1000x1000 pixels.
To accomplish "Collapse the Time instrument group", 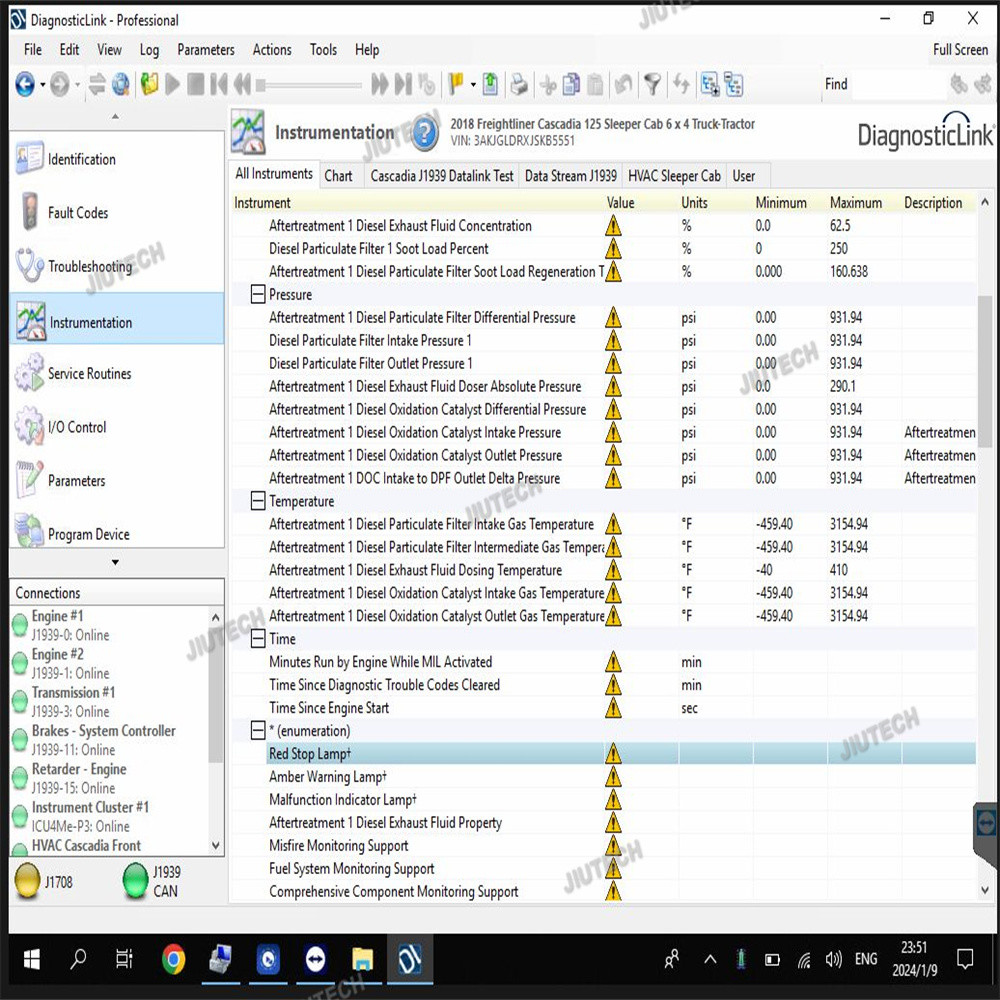I will [x=258, y=639].
